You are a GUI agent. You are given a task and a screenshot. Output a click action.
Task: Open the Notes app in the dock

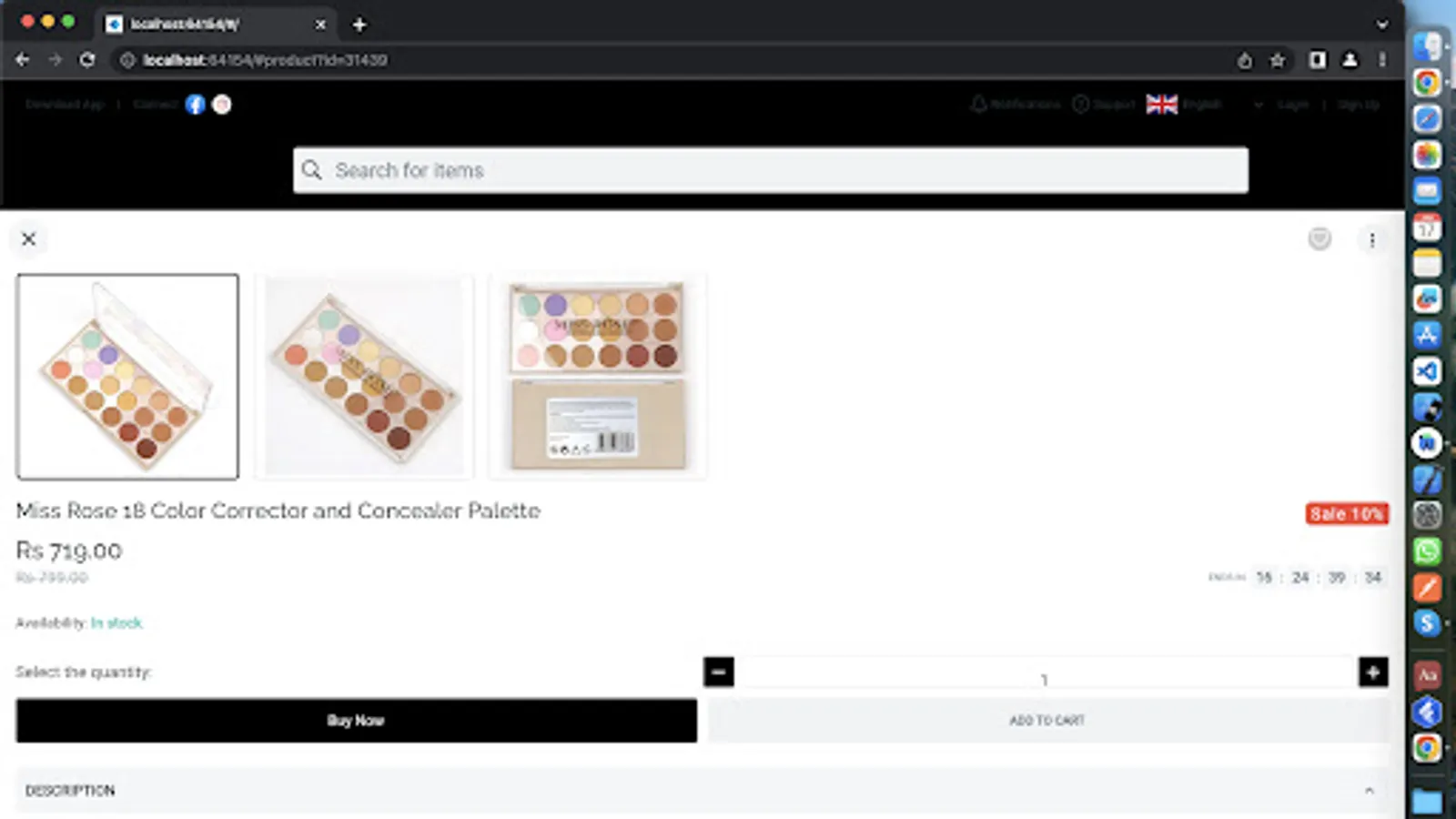point(1427,263)
